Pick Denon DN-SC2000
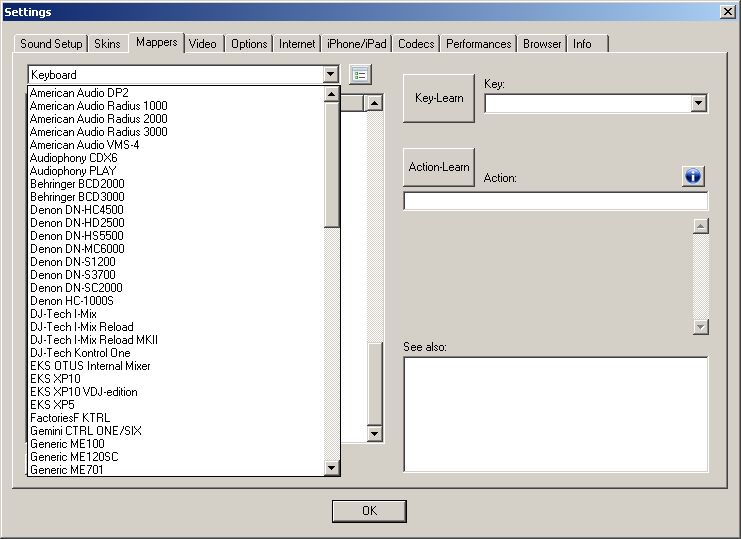Screen dimensions: 741x539 [x=176, y=288]
